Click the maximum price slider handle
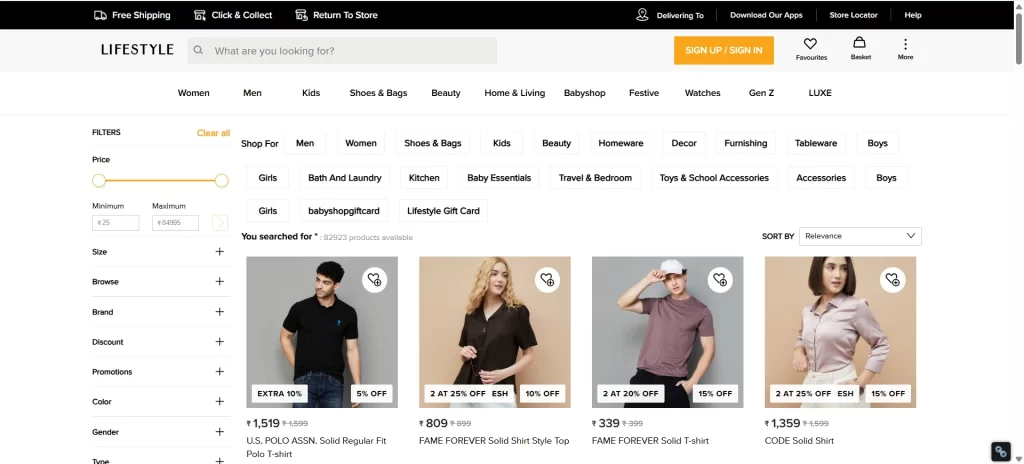This screenshot has width=1024, height=464. coord(221,180)
